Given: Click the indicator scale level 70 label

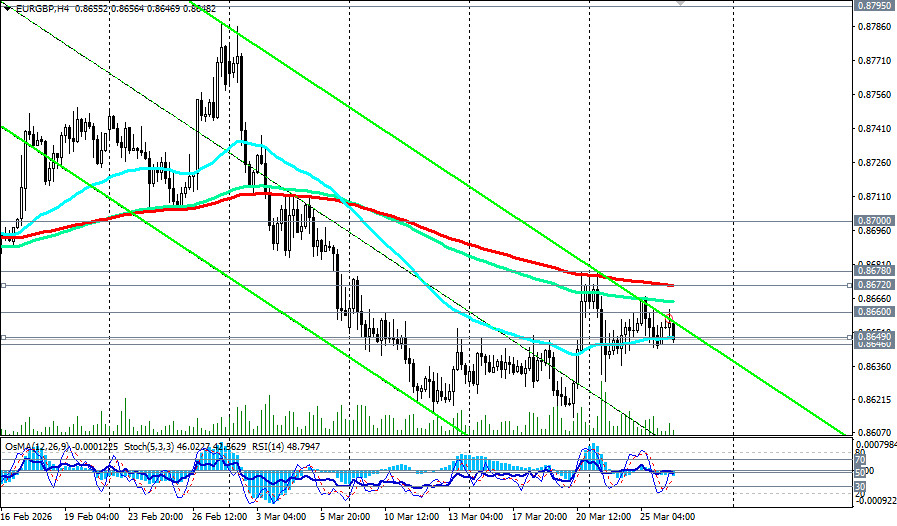Looking at the screenshot, I should pyautogui.click(x=860, y=460).
